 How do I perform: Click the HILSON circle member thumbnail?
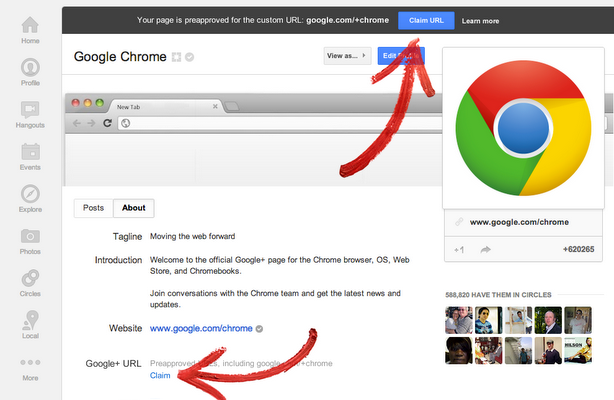pyautogui.click(x=578, y=351)
